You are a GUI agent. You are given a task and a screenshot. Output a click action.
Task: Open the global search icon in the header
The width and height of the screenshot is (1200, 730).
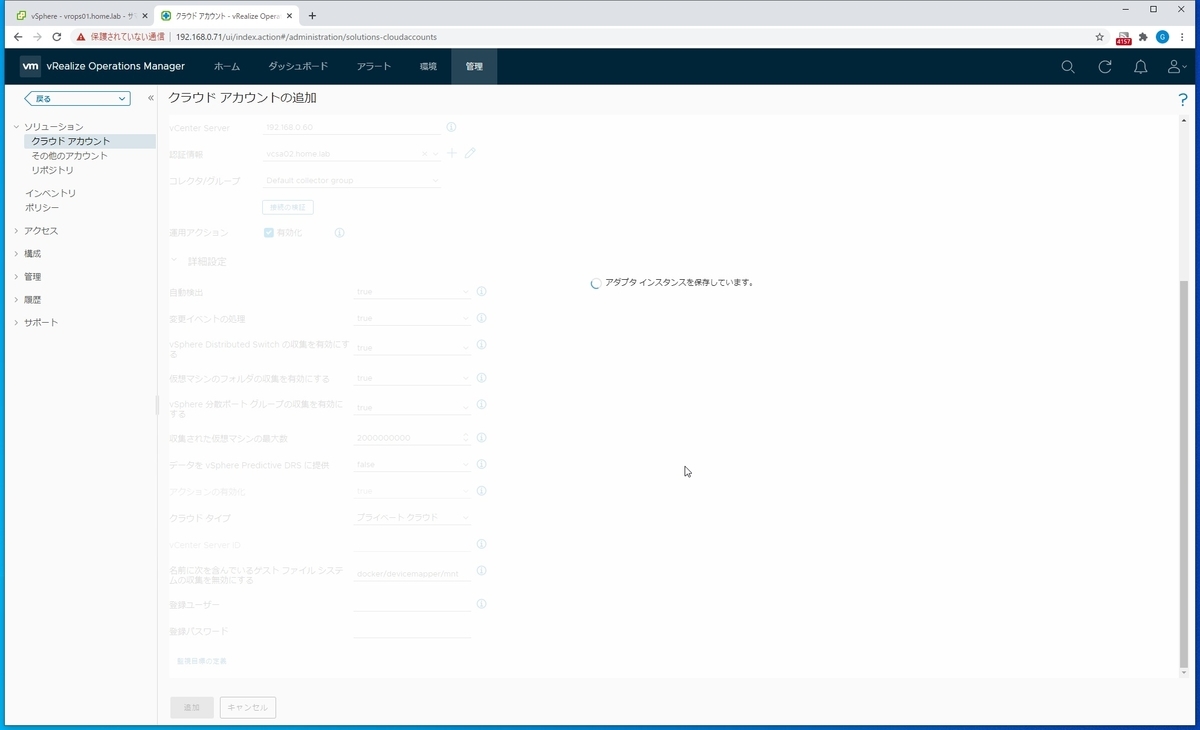(x=1068, y=67)
